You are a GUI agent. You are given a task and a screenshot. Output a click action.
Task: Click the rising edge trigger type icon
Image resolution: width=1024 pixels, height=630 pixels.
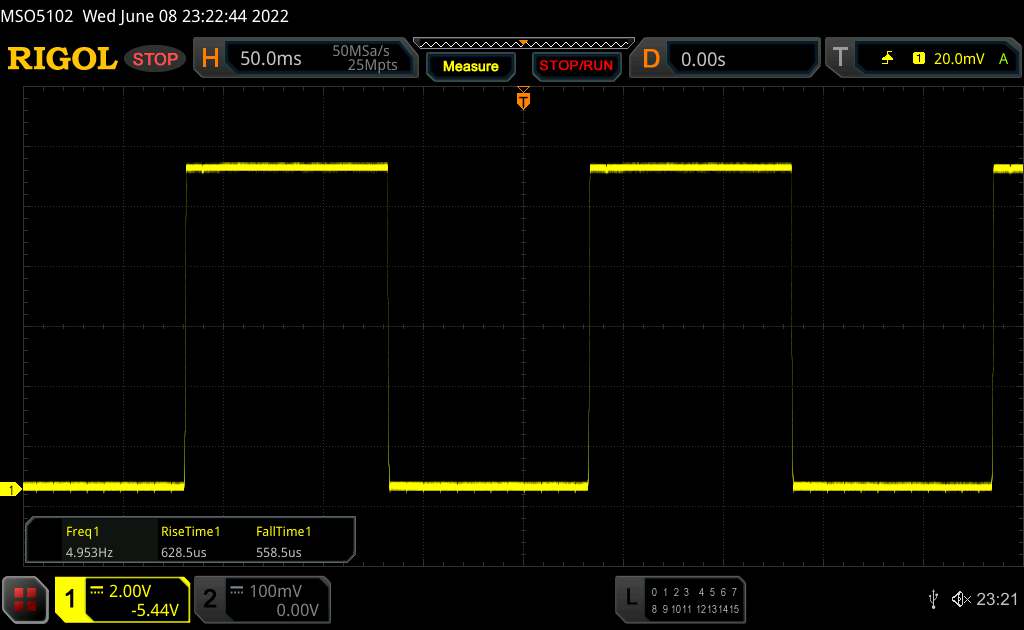click(887, 59)
